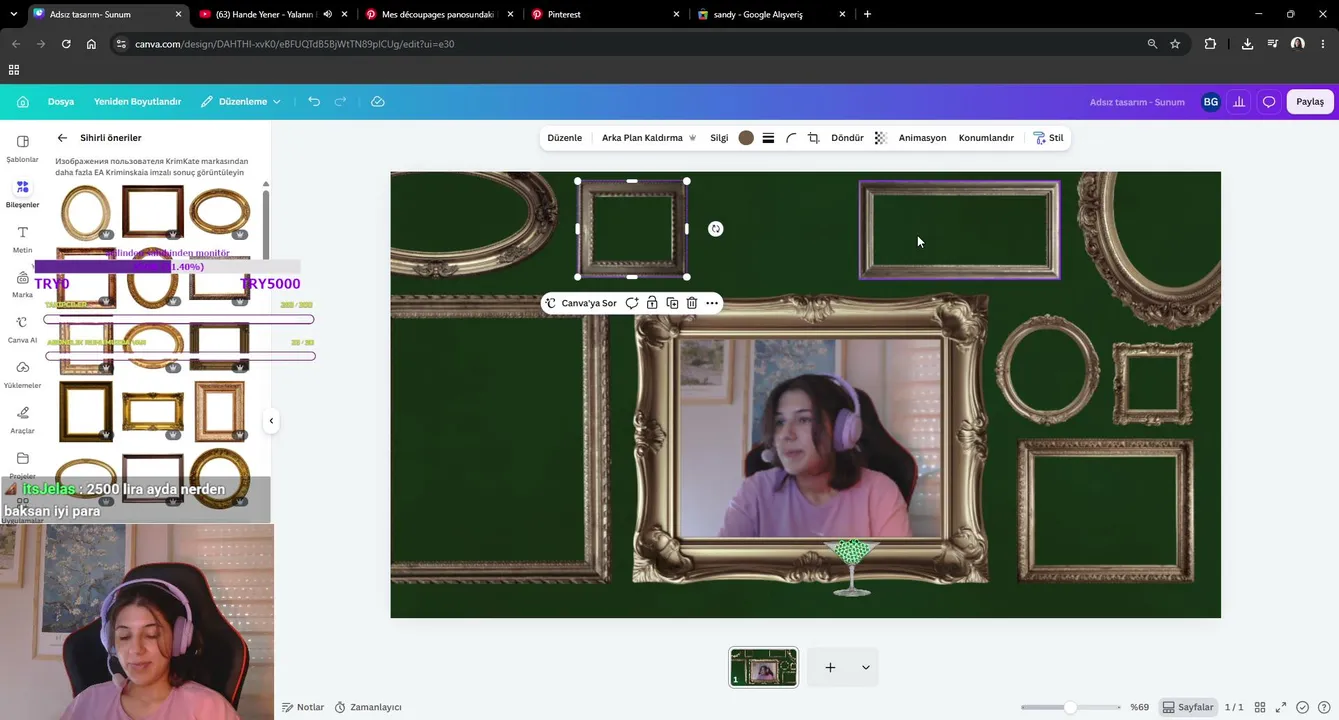Open the transparency checkerboard icon
This screenshot has height=720, width=1339.
[x=880, y=138]
